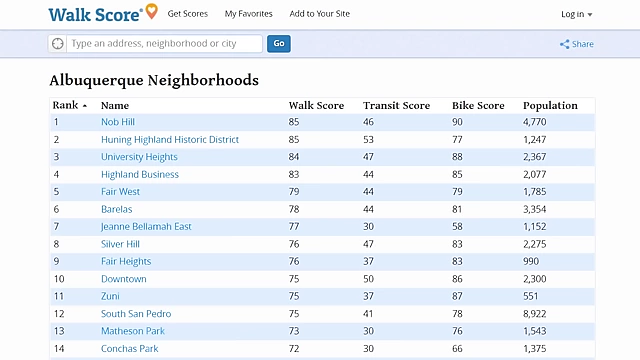The width and height of the screenshot is (640, 360).
Task: Click Zuni population 551
Action: click(531, 296)
